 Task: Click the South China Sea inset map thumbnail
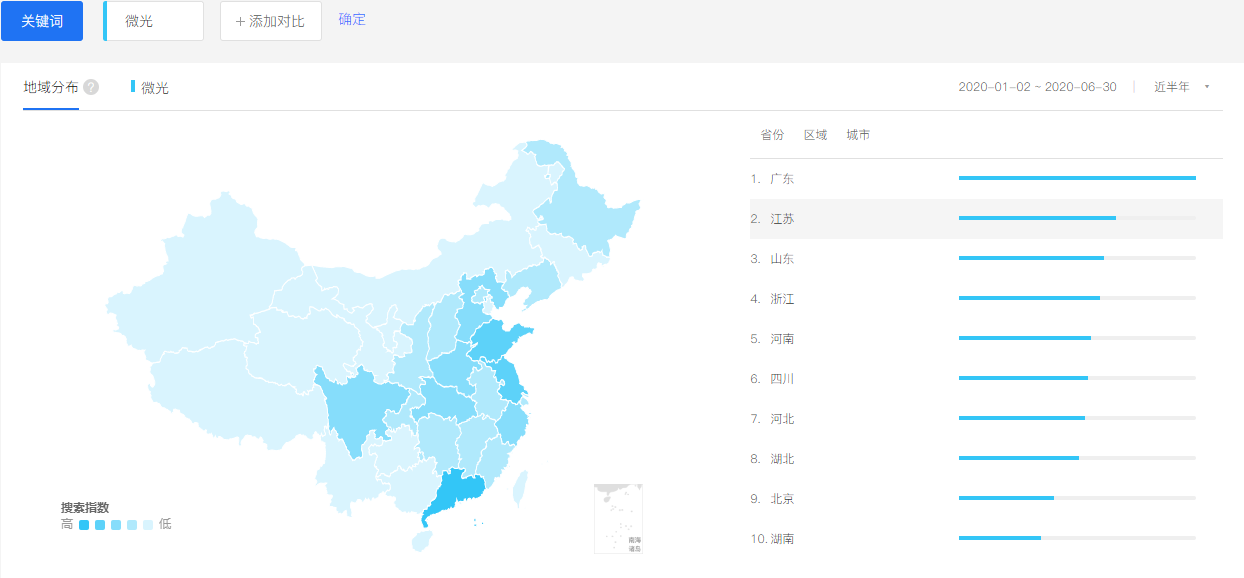coord(618,518)
